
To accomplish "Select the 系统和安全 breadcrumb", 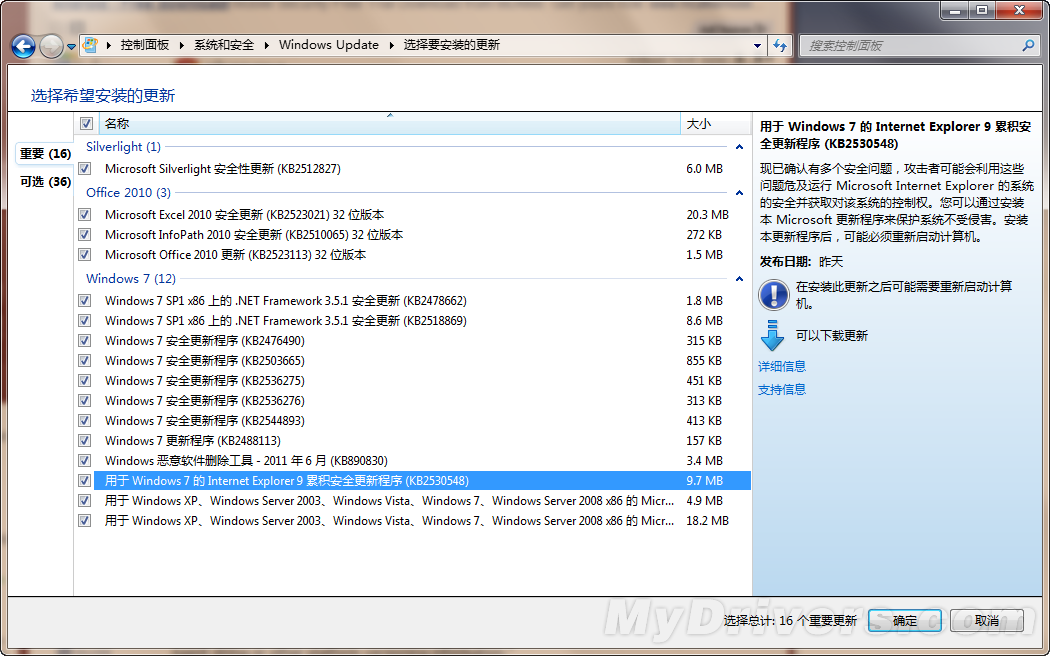I will tap(224, 45).
